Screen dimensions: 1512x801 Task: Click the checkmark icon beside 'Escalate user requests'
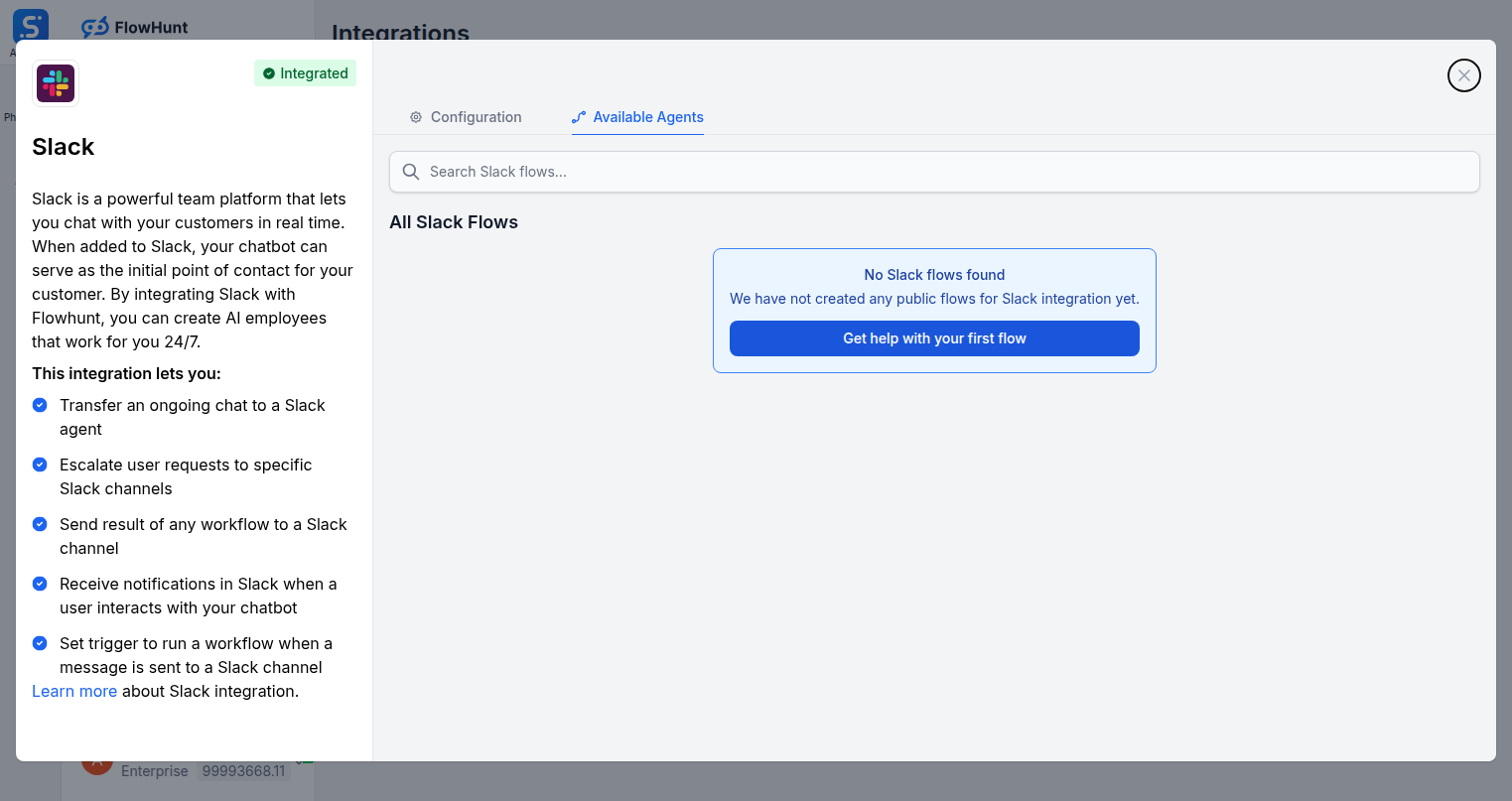(40, 465)
